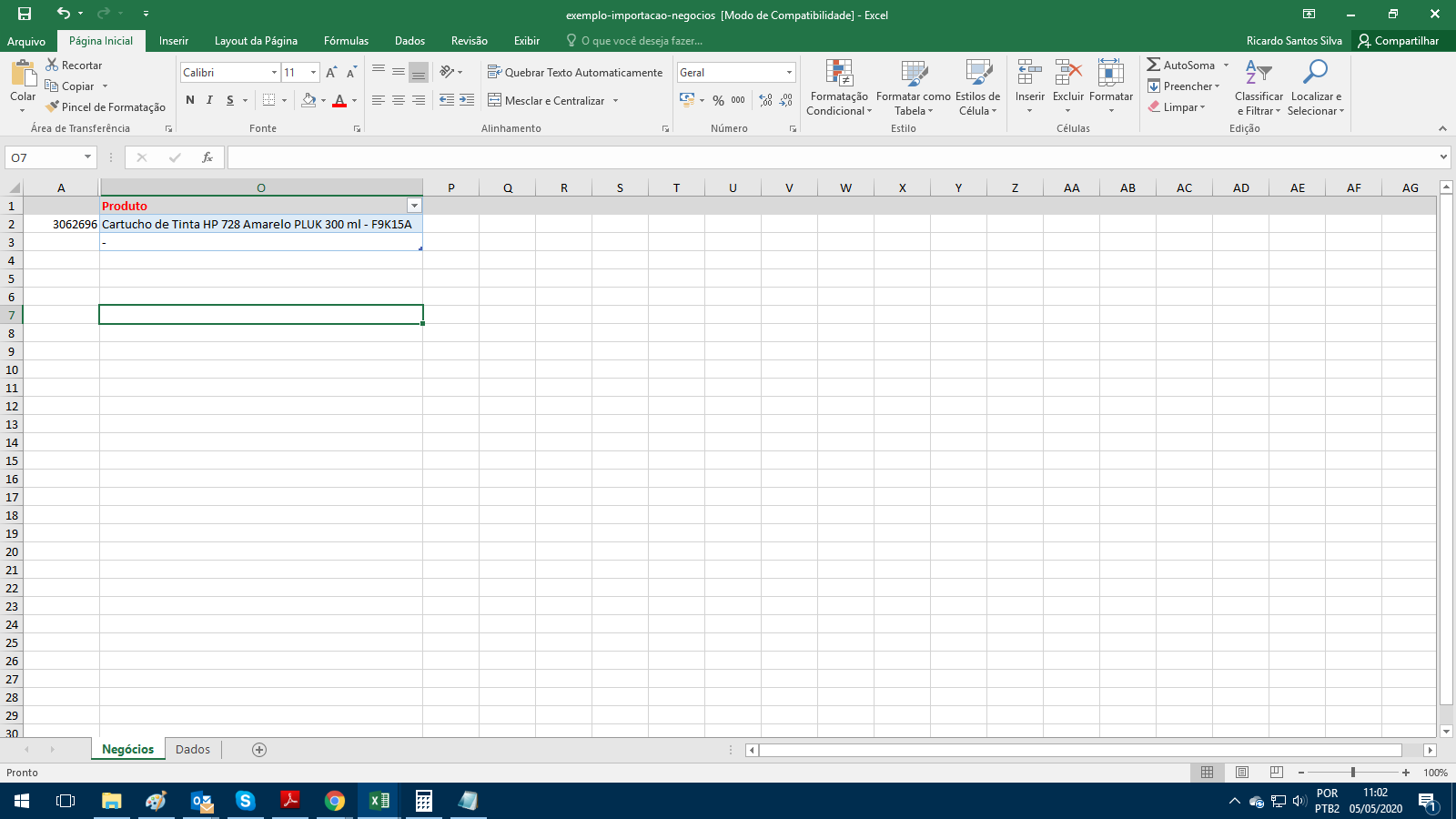
Task: Decrease decimal places
Action: click(x=786, y=100)
